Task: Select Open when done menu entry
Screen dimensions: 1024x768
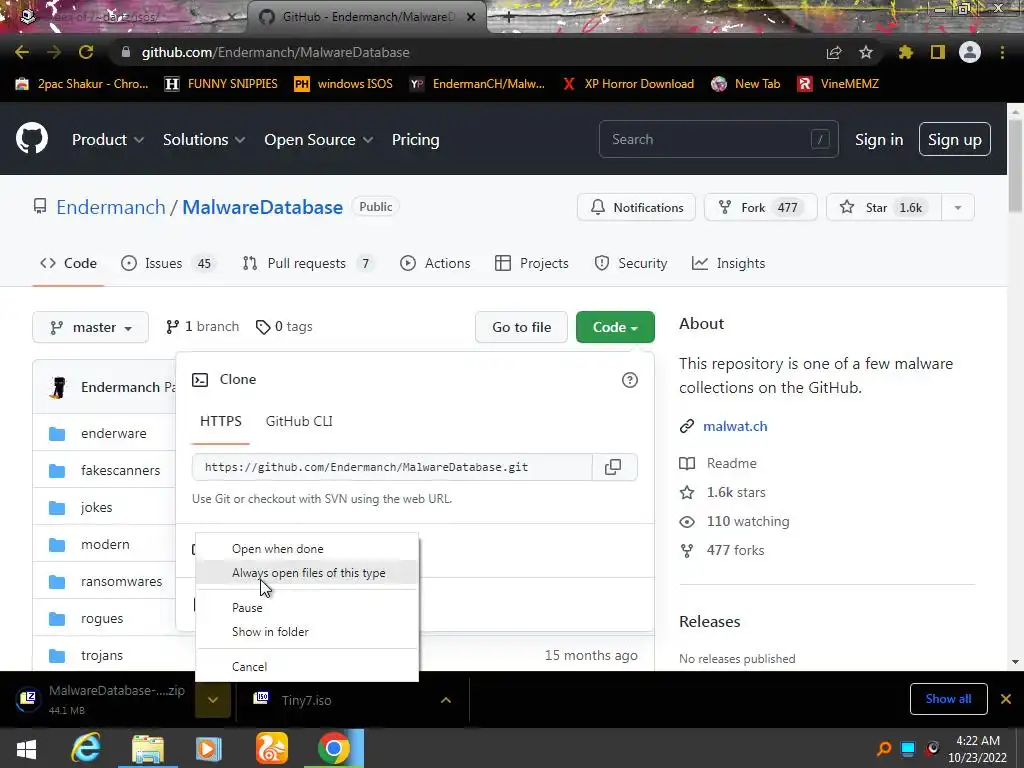Action: point(307,549)
